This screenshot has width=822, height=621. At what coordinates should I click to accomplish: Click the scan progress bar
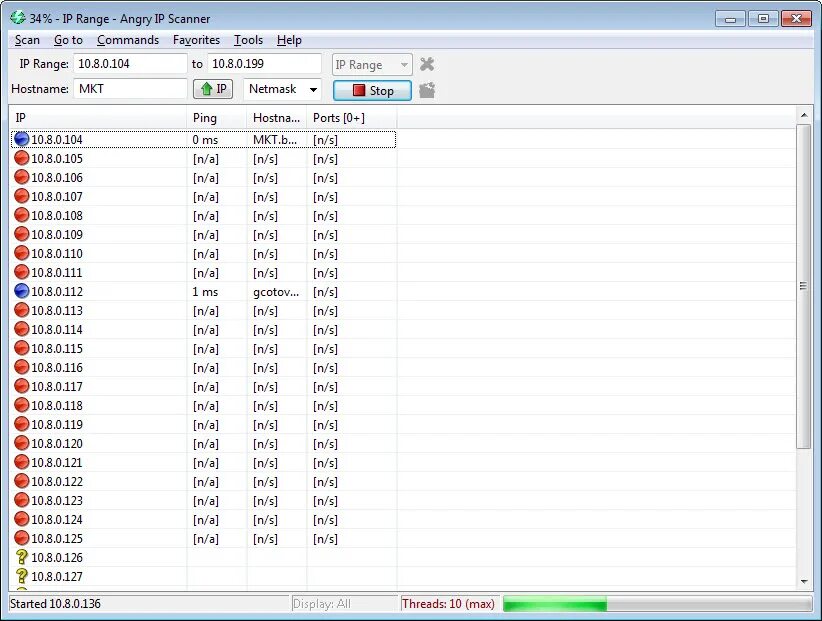point(657,604)
